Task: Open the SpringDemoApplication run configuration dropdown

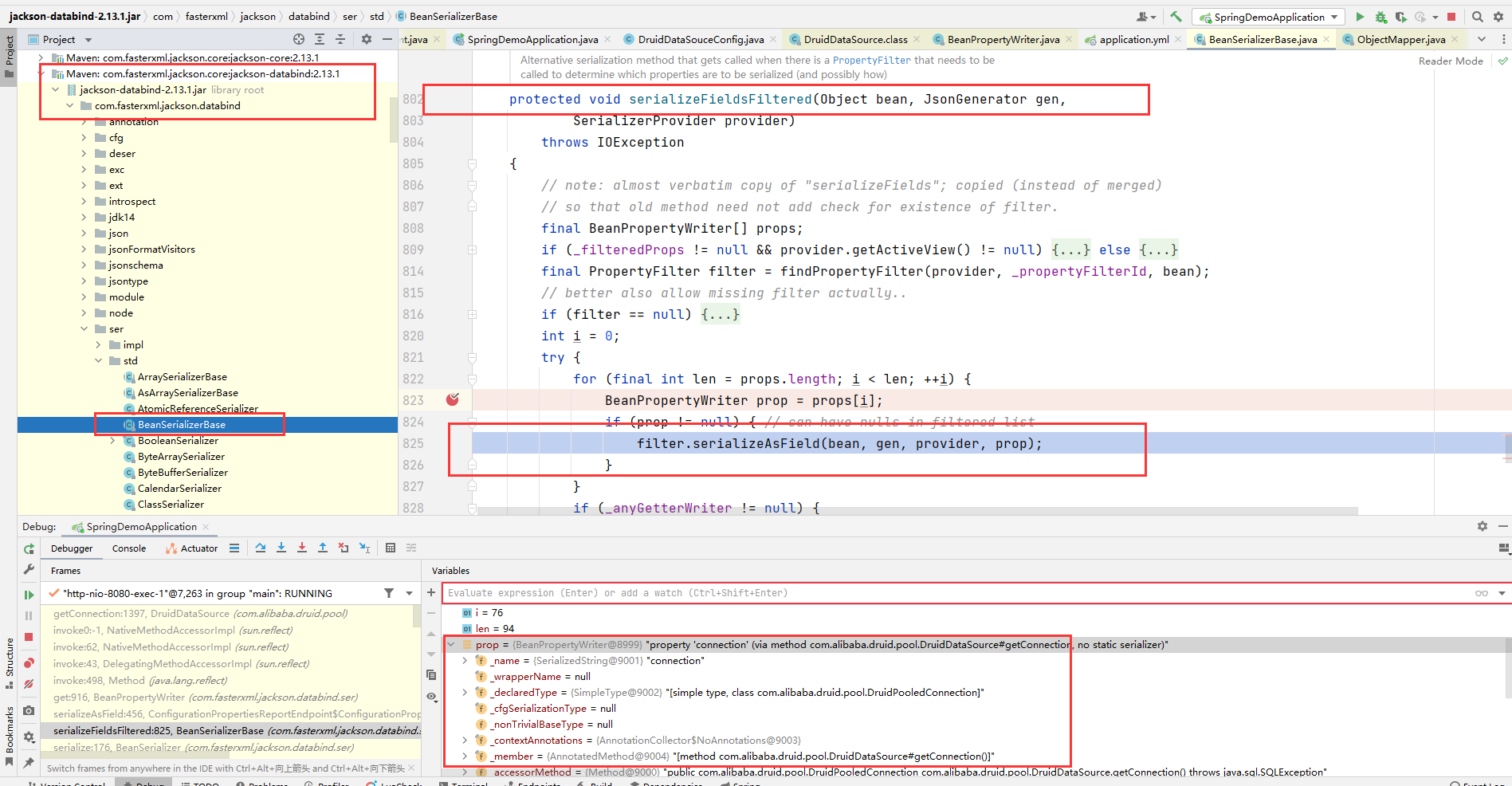Action: pyautogui.click(x=1268, y=17)
